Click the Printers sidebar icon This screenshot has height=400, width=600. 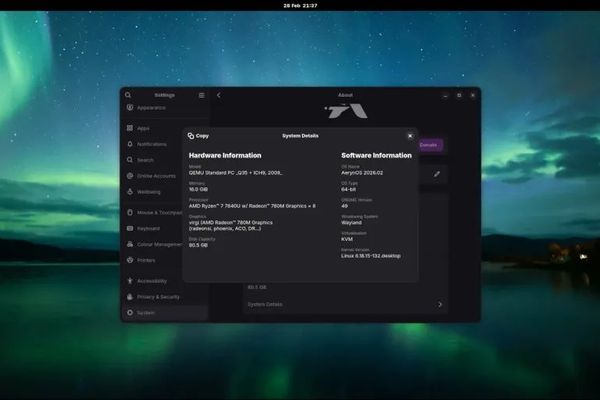tap(130, 260)
